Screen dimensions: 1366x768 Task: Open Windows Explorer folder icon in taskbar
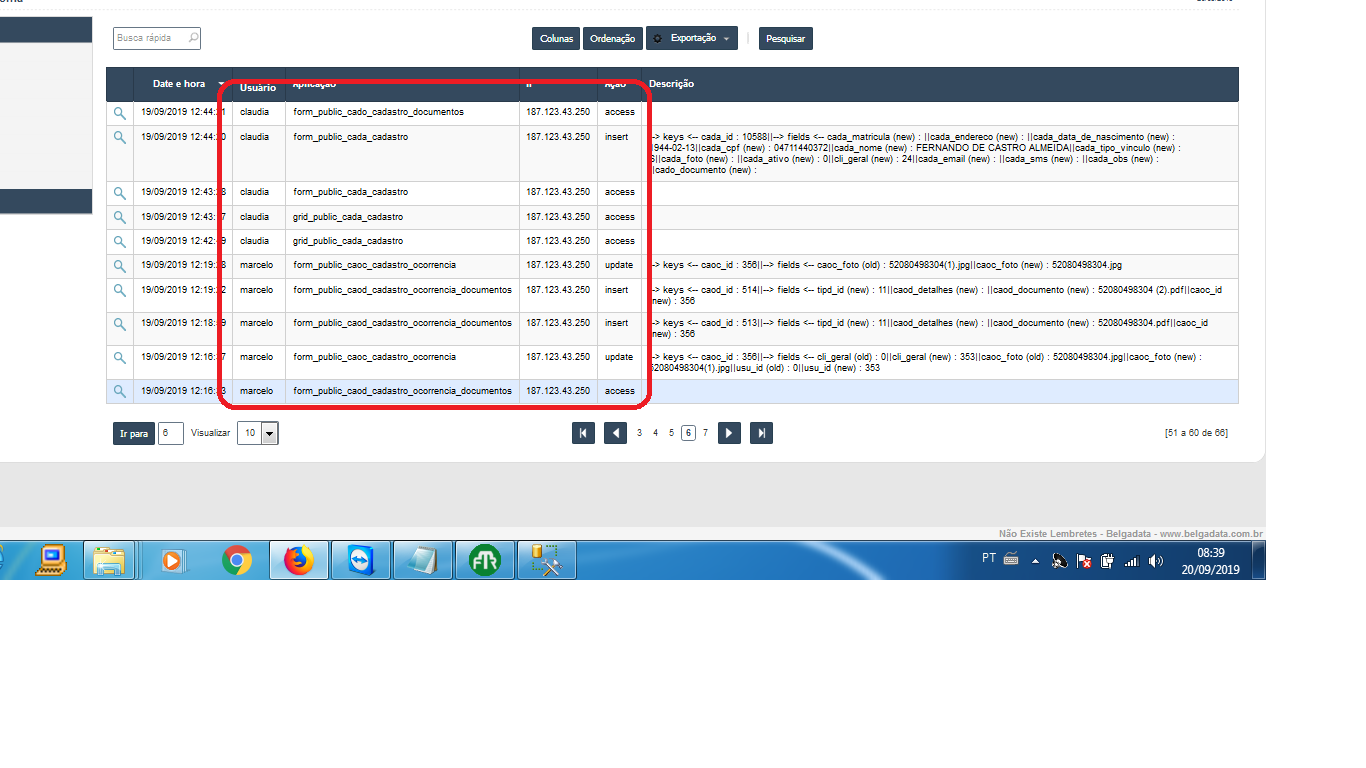tap(108, 561)
